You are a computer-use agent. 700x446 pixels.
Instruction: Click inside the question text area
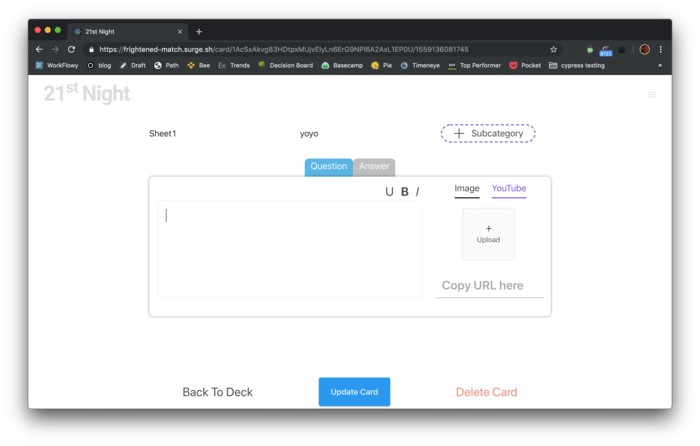point(289,248)
